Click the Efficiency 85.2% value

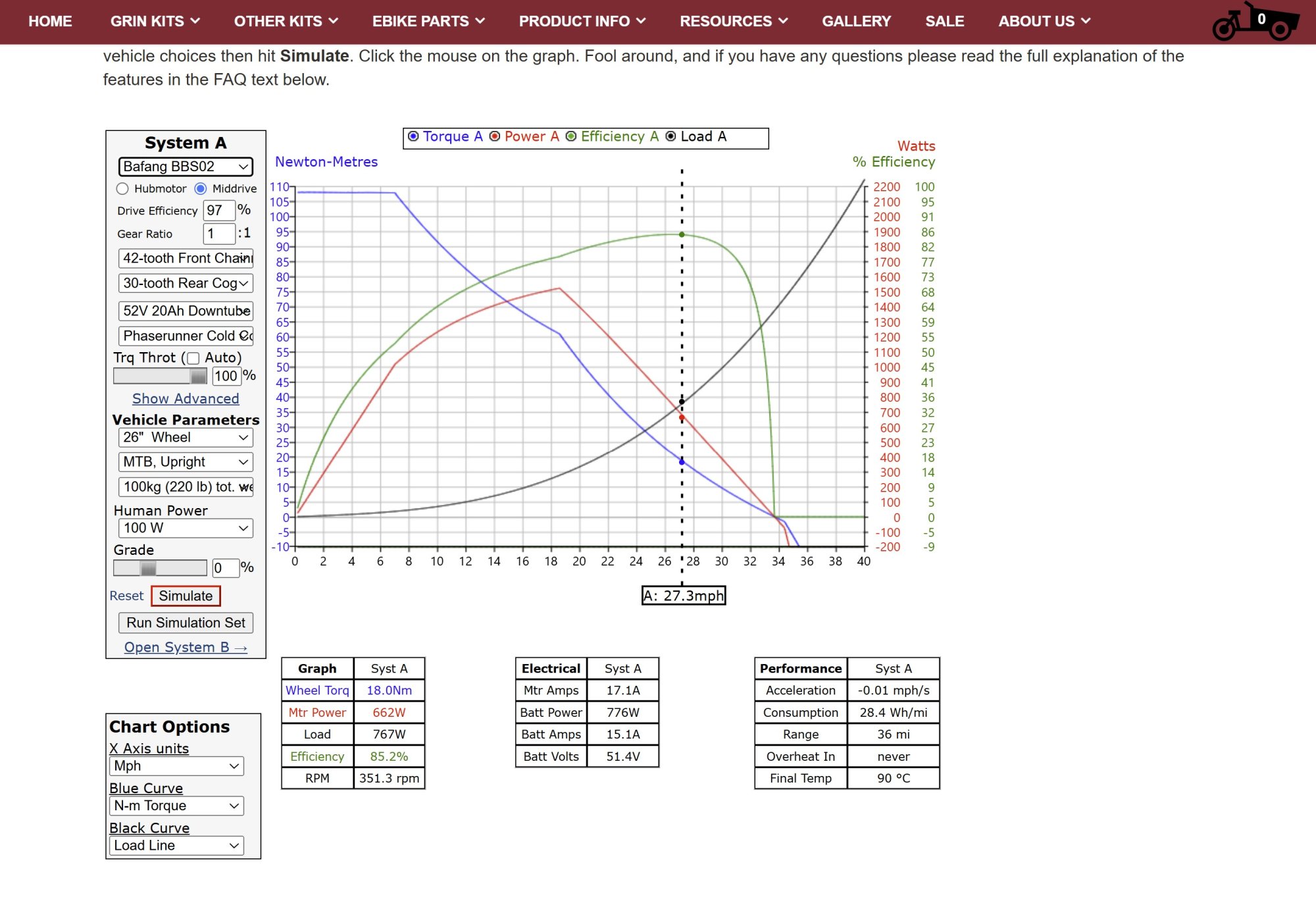[389, 757]
